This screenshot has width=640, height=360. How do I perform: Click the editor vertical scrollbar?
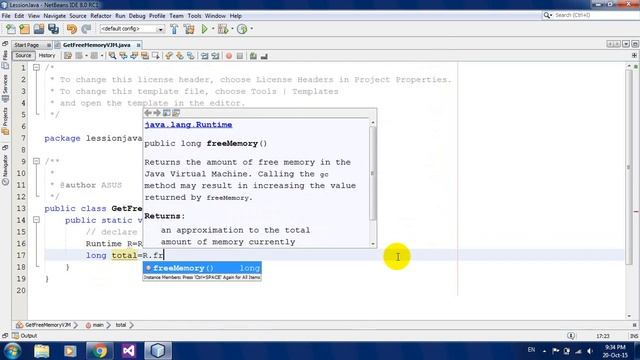pos(629,168)
